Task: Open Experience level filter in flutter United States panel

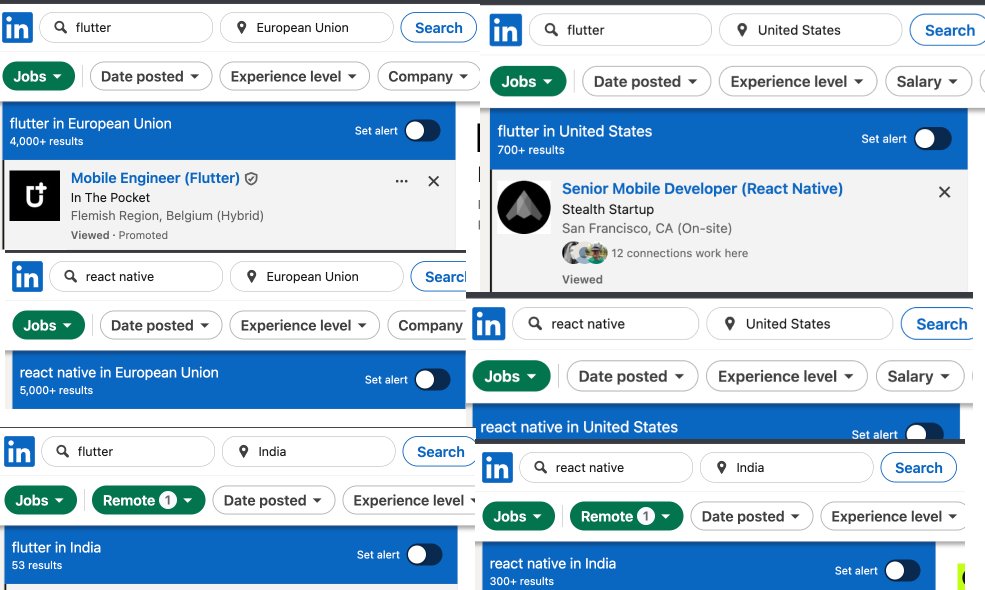Action: tap(797, 82)
